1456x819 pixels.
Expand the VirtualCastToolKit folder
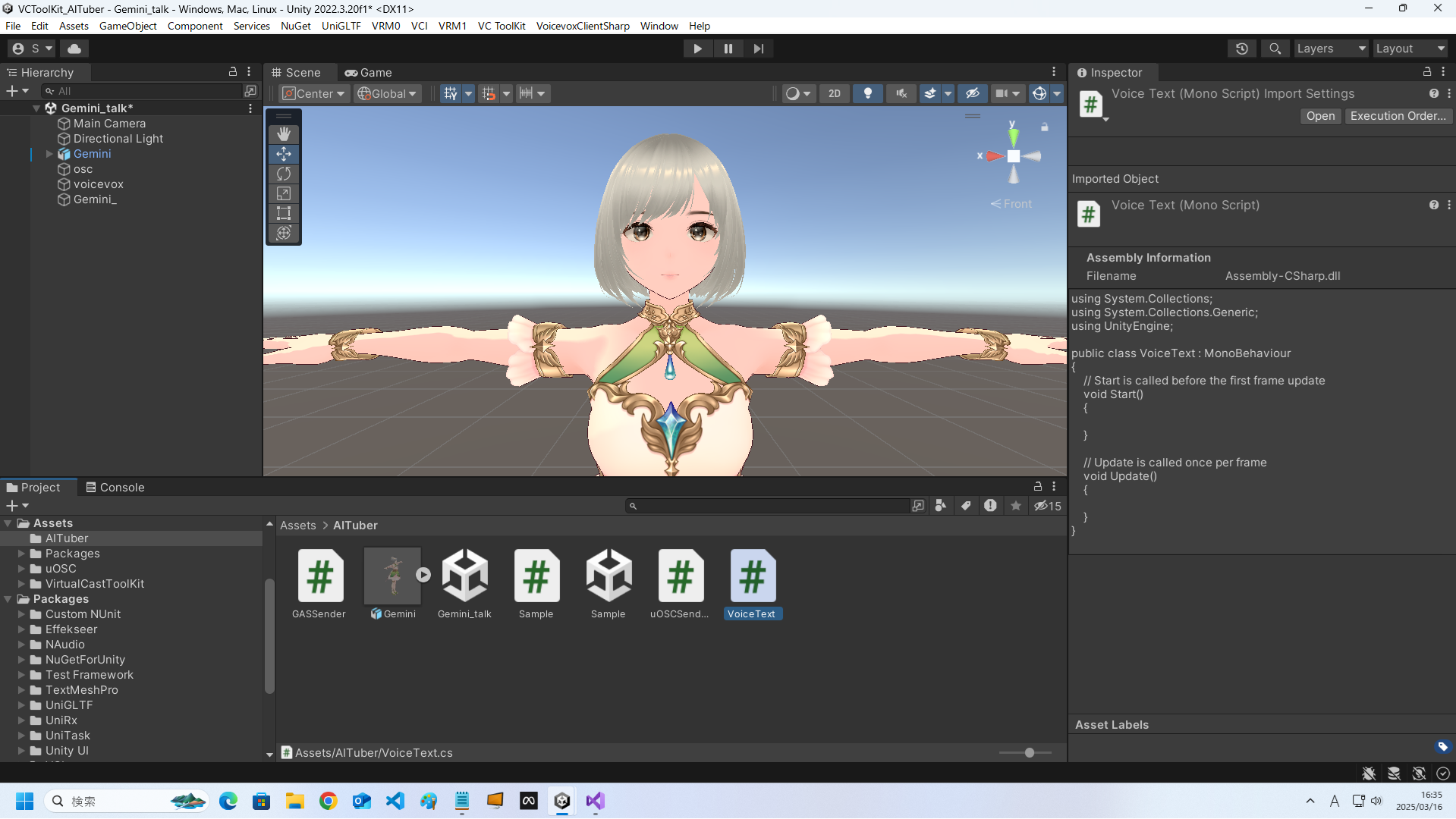point(22,584)
